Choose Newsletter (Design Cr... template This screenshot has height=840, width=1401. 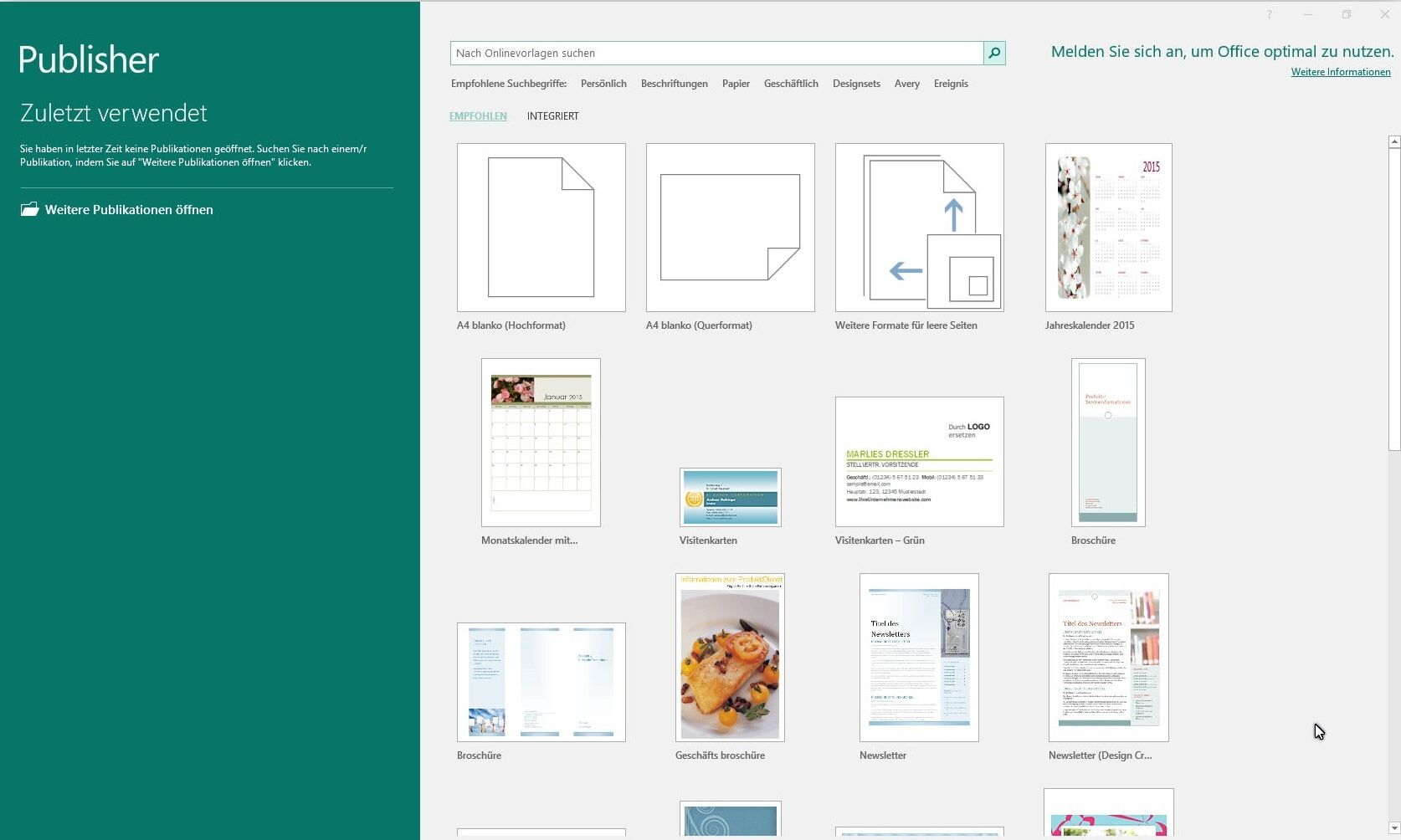pos(1109,658)
